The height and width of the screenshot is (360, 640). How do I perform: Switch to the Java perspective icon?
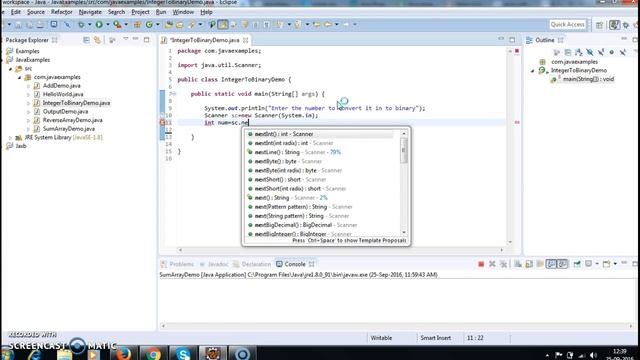pyautogui.click(x=614, y=25)
